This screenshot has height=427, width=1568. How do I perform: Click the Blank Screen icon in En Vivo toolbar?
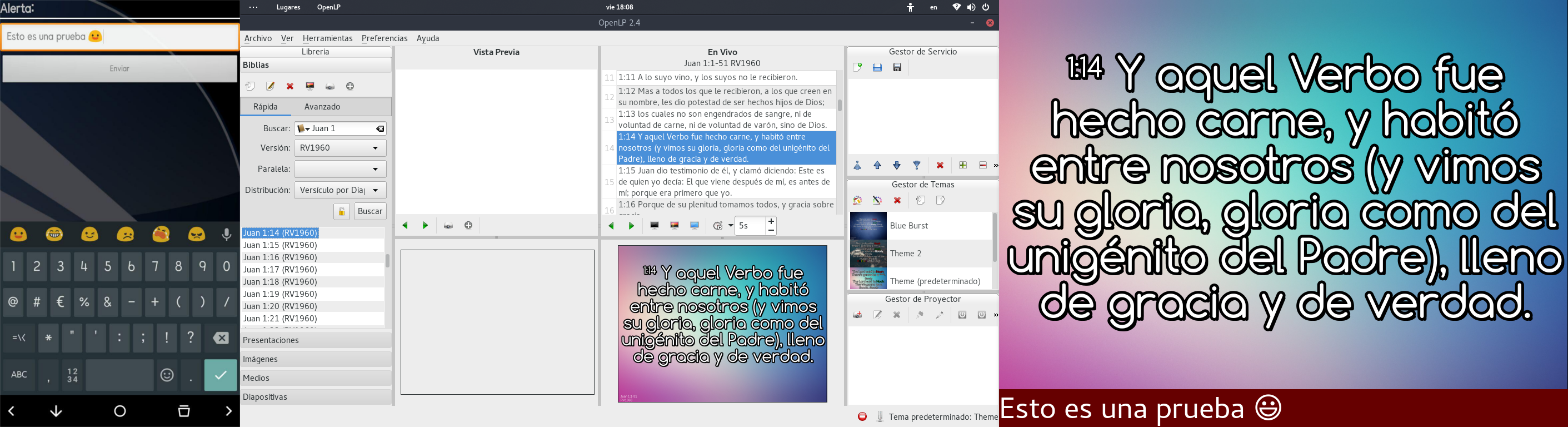pos(655,225)
